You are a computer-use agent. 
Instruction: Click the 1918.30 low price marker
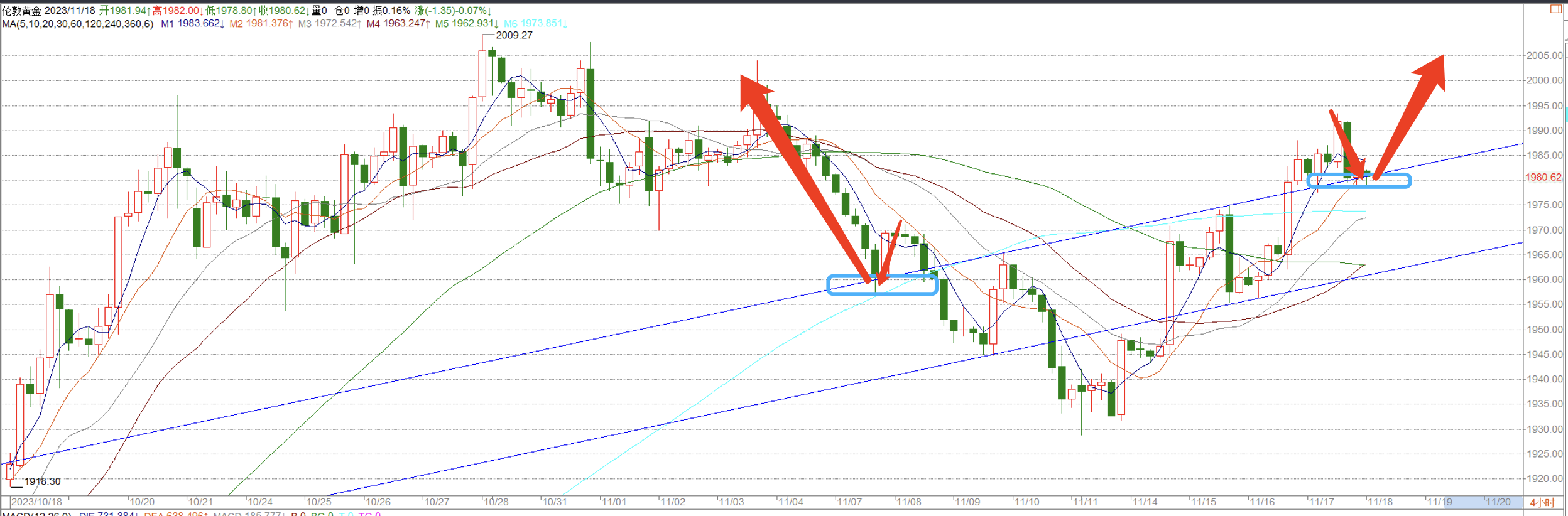tap(42, 481)
